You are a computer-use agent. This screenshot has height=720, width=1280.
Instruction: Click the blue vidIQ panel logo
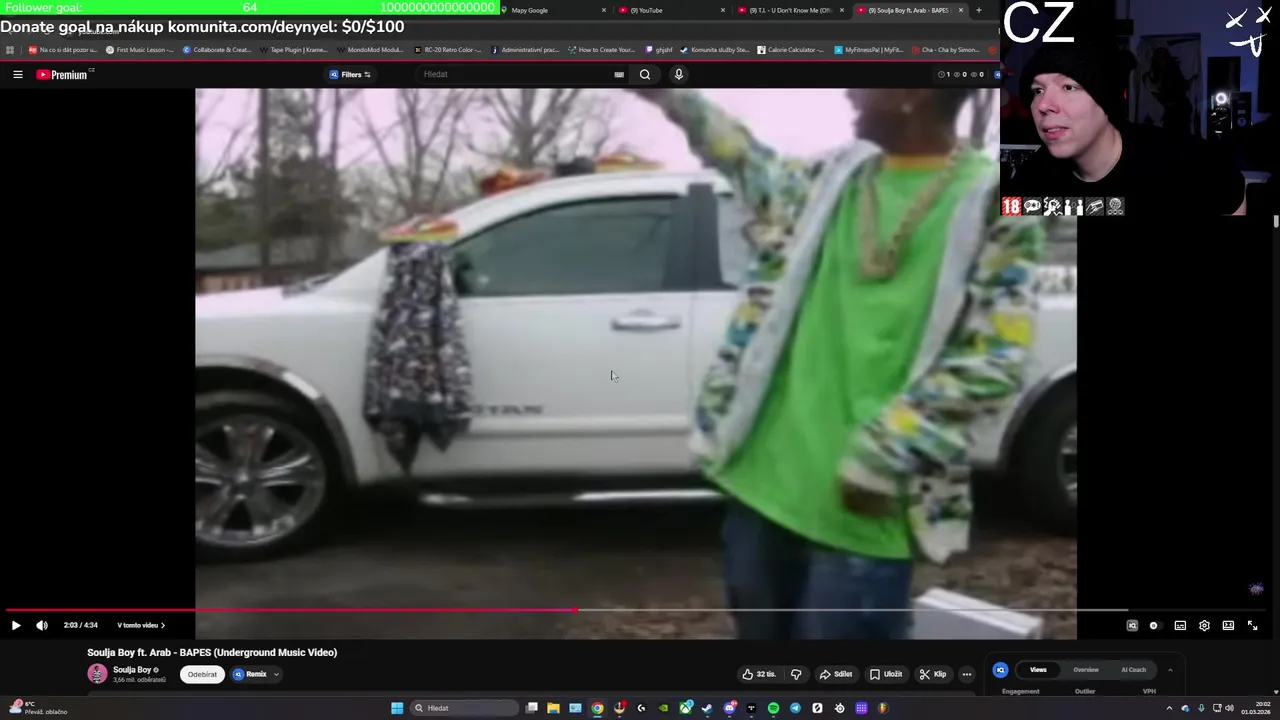tap(1000, 670)
